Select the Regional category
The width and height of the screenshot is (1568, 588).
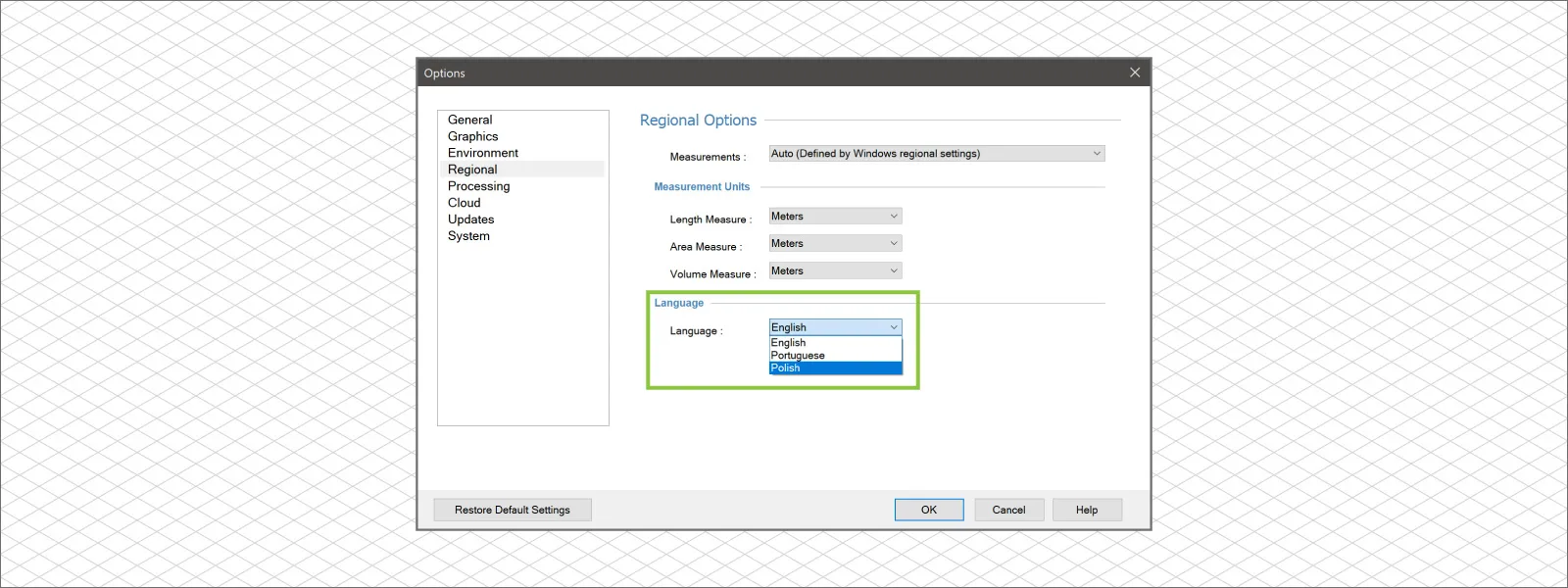tap(522, 170)
